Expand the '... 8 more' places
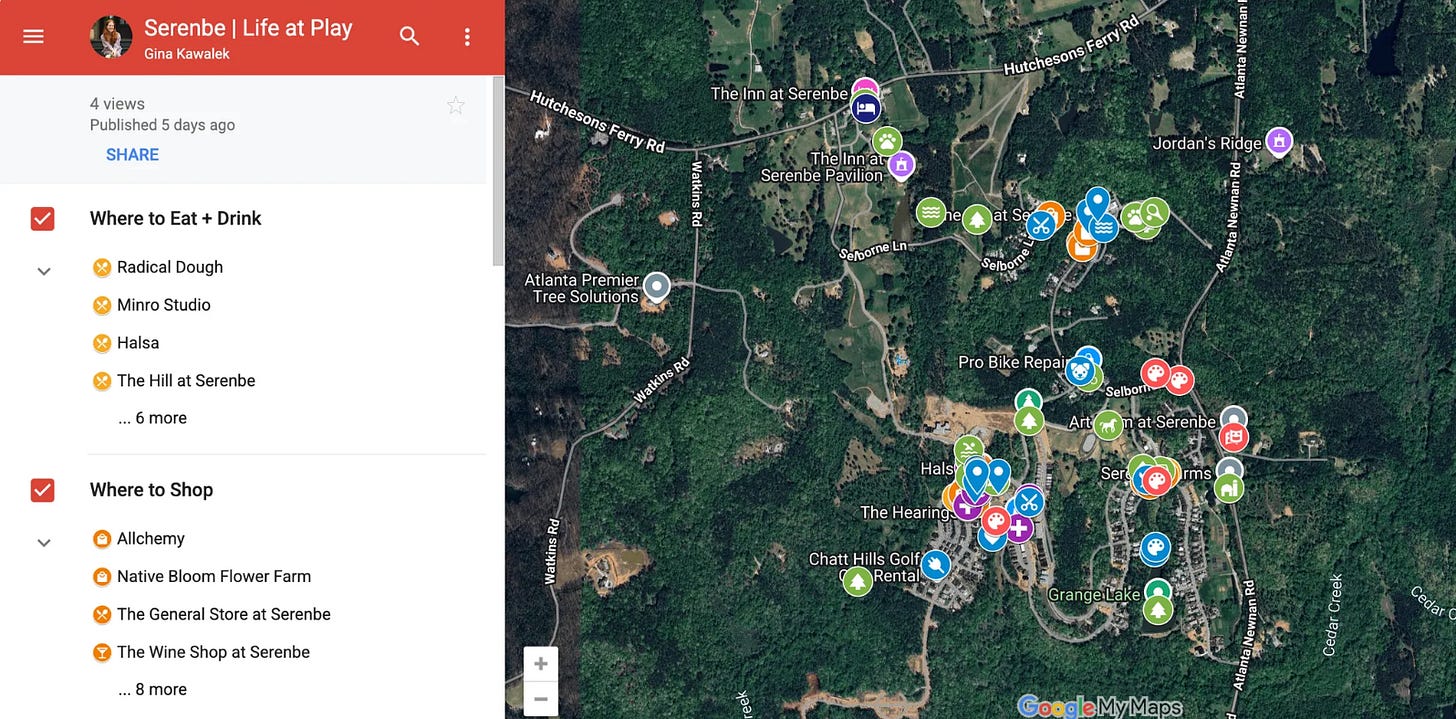Screen dimensions: 1456x719 tap(153, 689)
